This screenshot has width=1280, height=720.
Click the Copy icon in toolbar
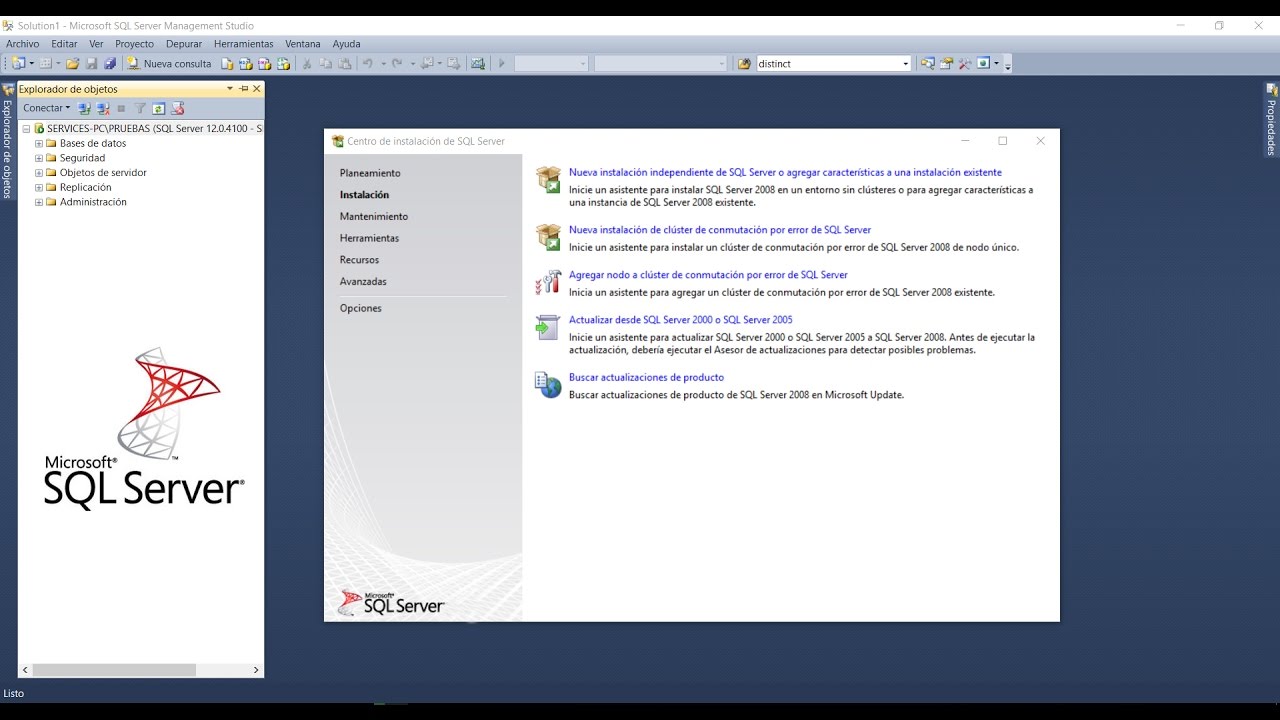click(x=325, y=63)
